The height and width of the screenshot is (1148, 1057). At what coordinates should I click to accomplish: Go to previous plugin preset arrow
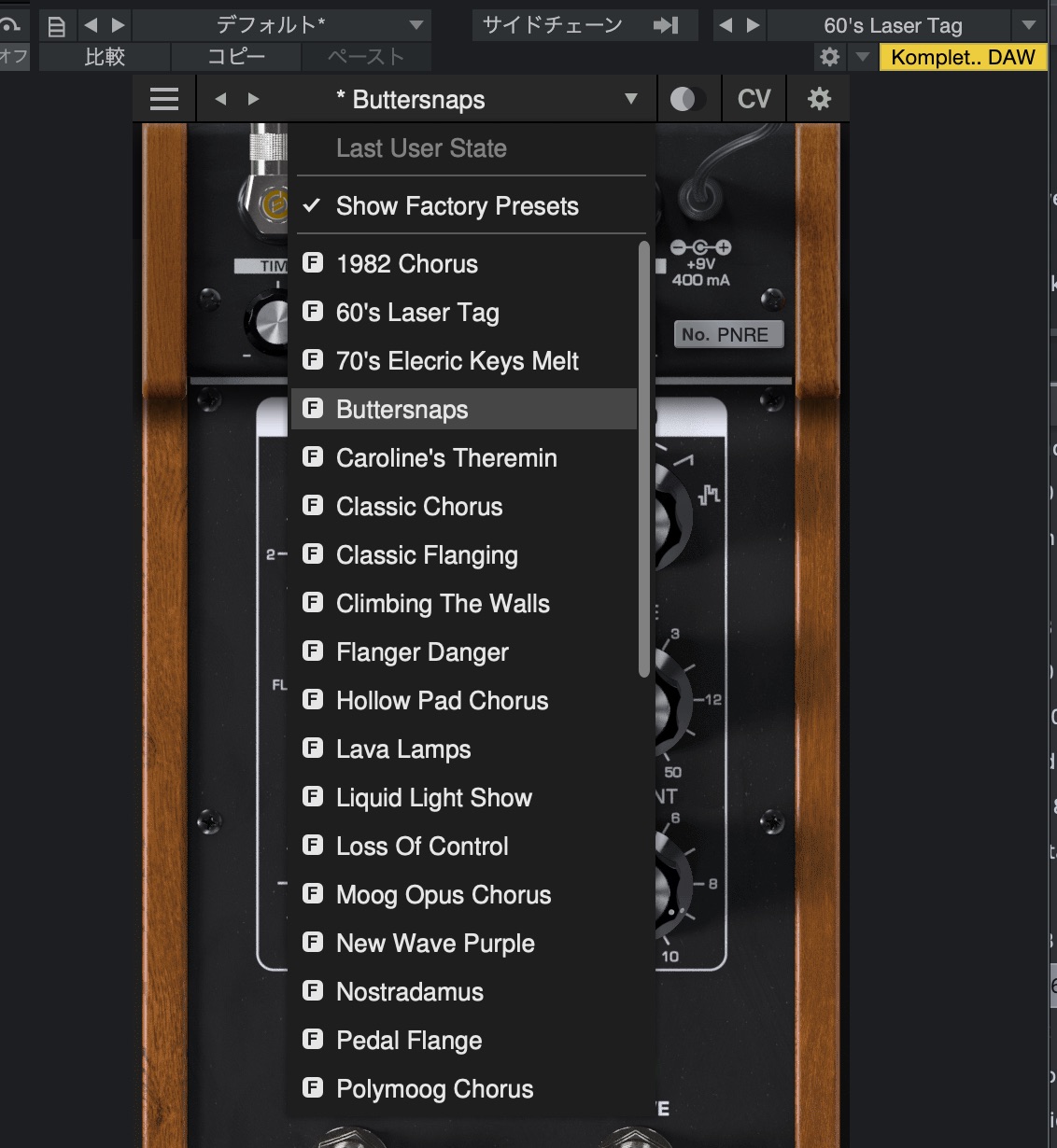220,99
